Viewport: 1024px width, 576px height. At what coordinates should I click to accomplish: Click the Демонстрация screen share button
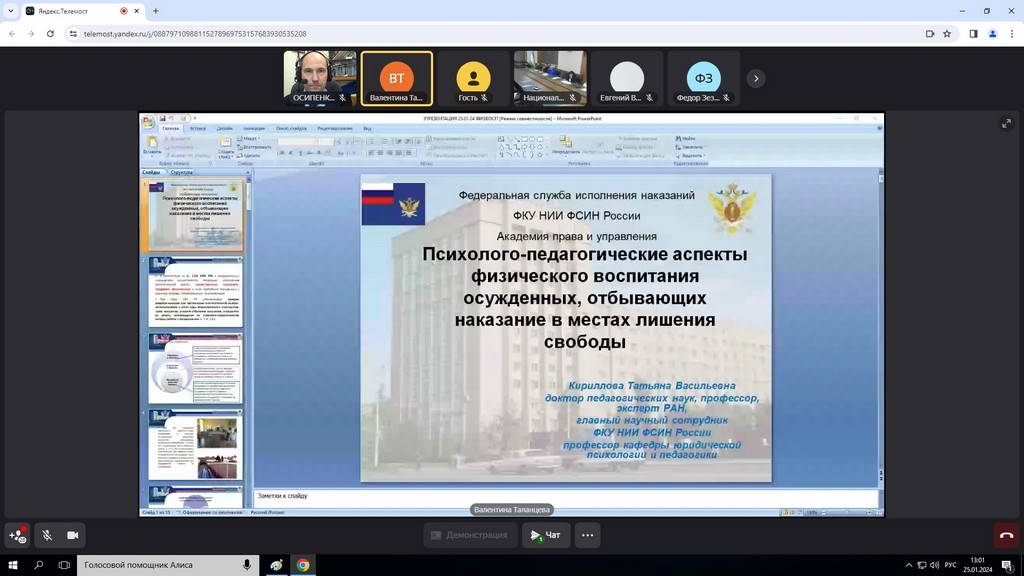[x=470, y=535]
